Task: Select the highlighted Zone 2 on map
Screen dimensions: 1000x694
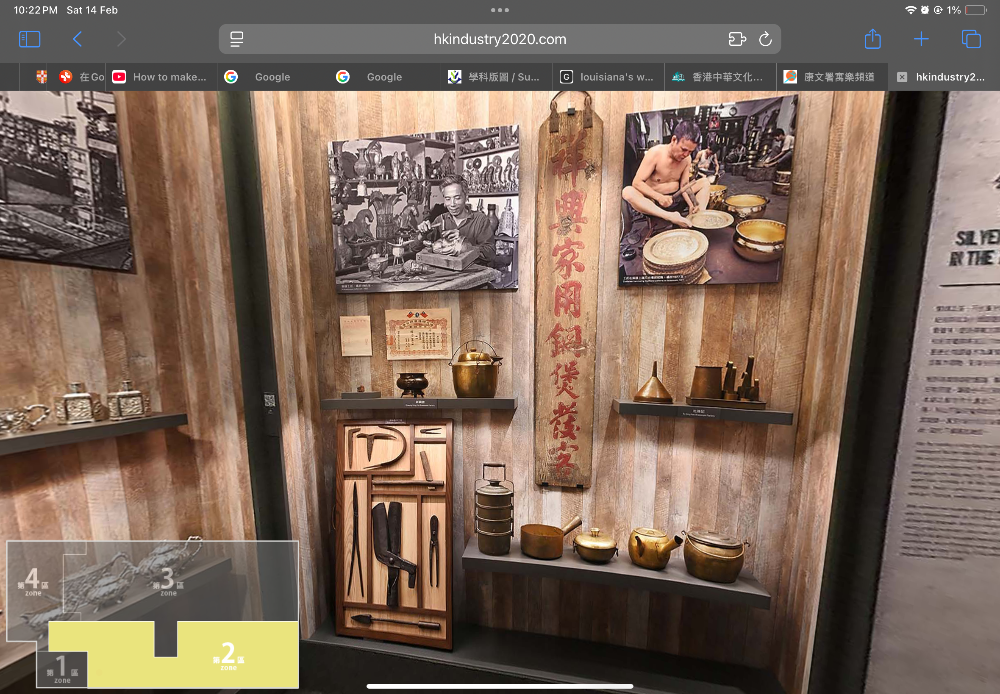Action: (x=228, y=655)
